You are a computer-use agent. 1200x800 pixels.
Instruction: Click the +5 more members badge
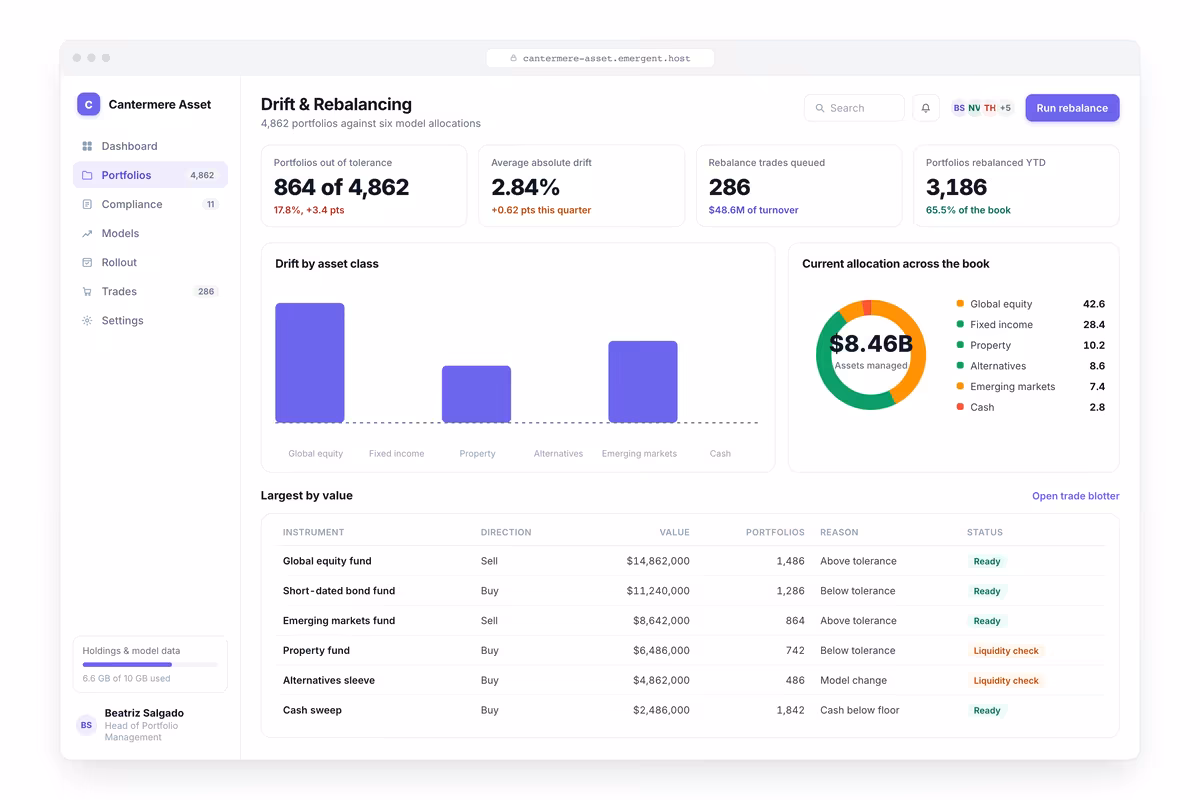coord(1005,108)
